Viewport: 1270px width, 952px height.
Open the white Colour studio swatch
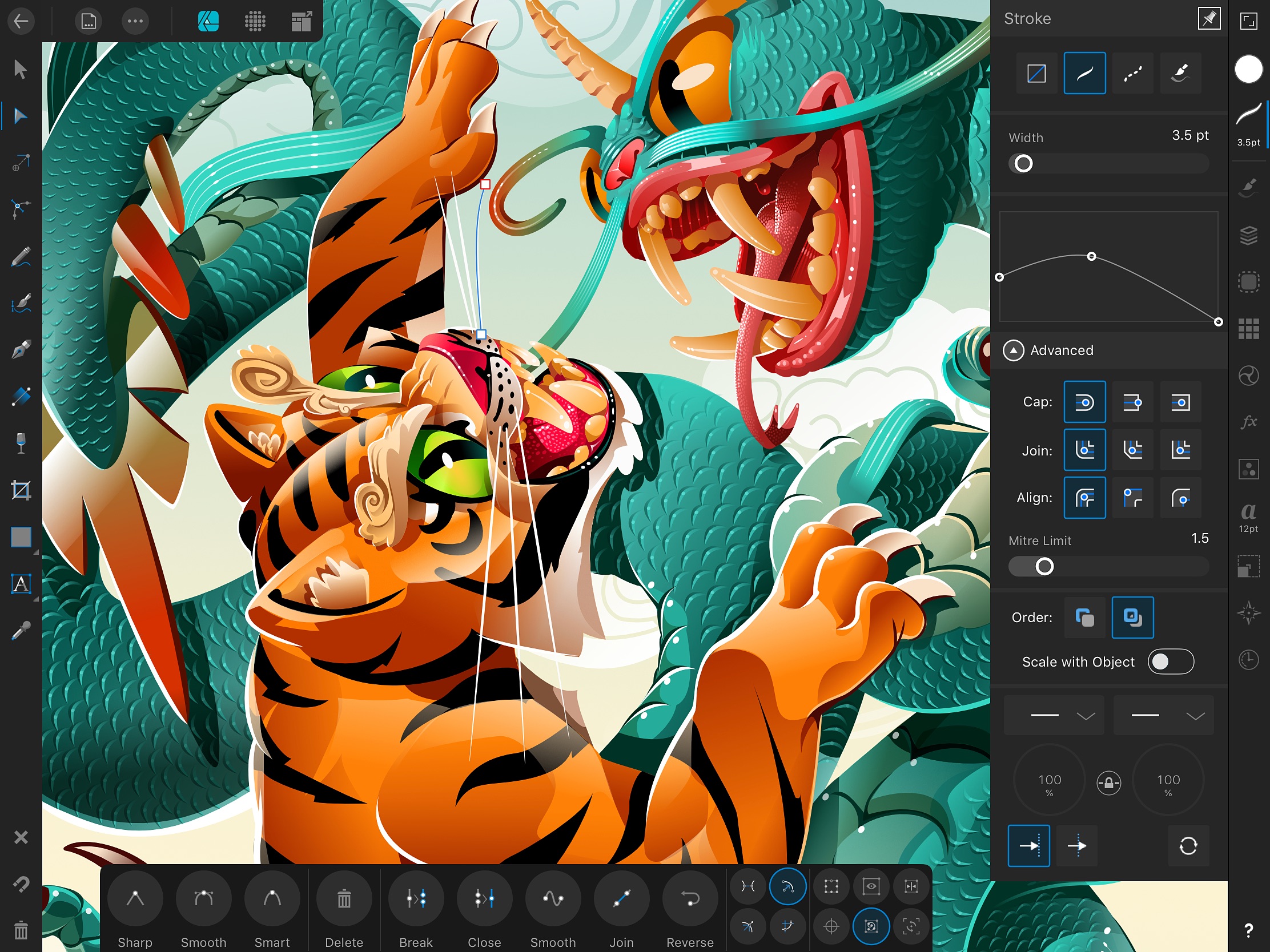tap(1248, 70)
